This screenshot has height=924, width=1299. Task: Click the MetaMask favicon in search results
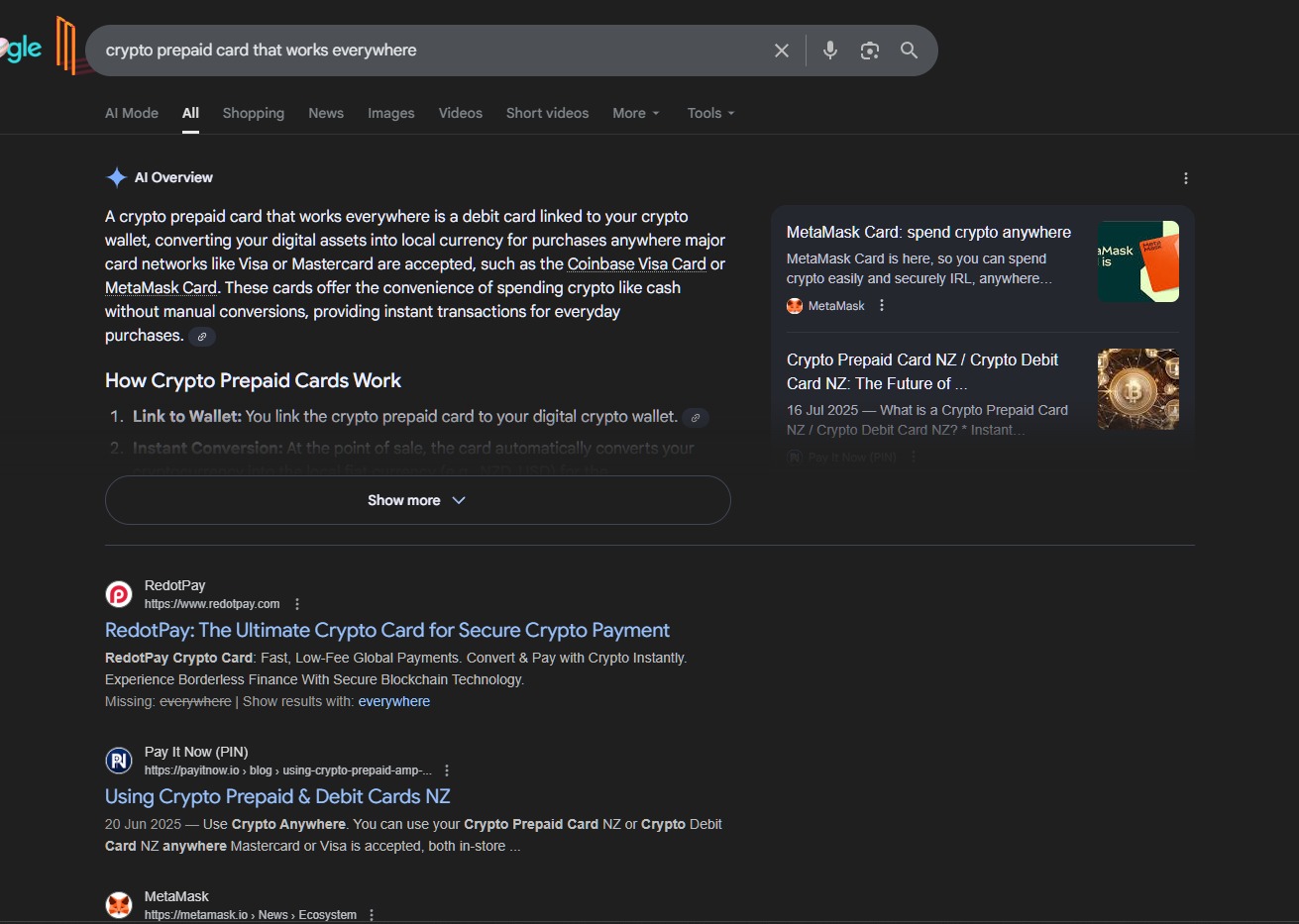click(119, 905)
